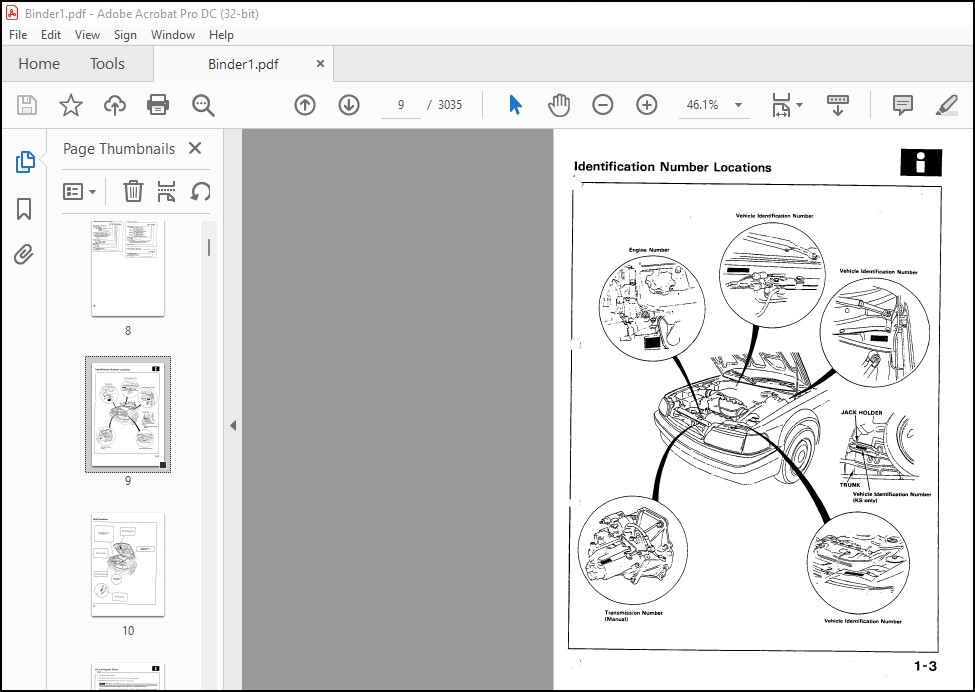Print the document using the printer icon
Image resolution: width=975 pixels, height=692 pixels.
[158, 105]
